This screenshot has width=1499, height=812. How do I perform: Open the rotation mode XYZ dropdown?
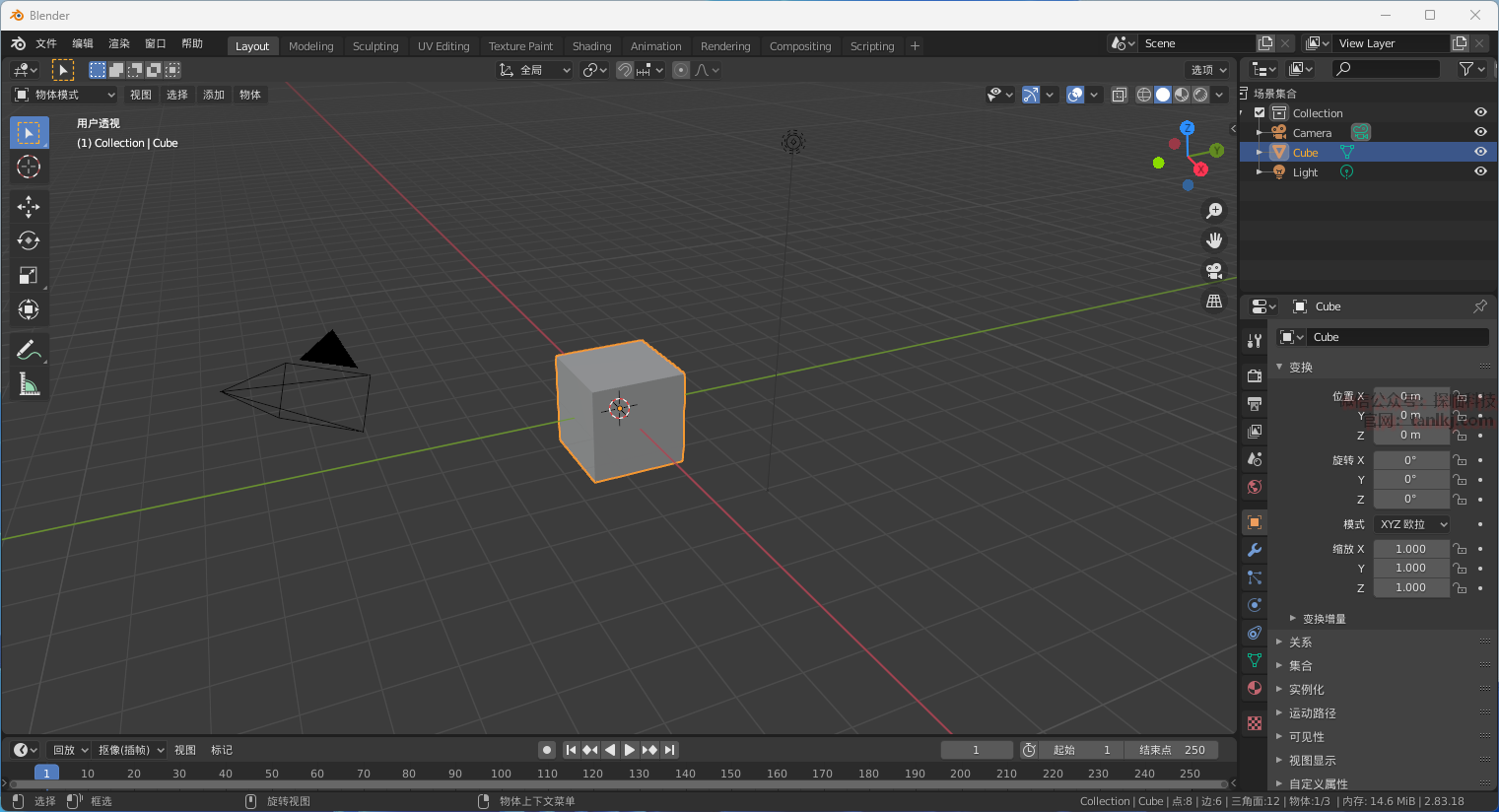coord(1412,524)
